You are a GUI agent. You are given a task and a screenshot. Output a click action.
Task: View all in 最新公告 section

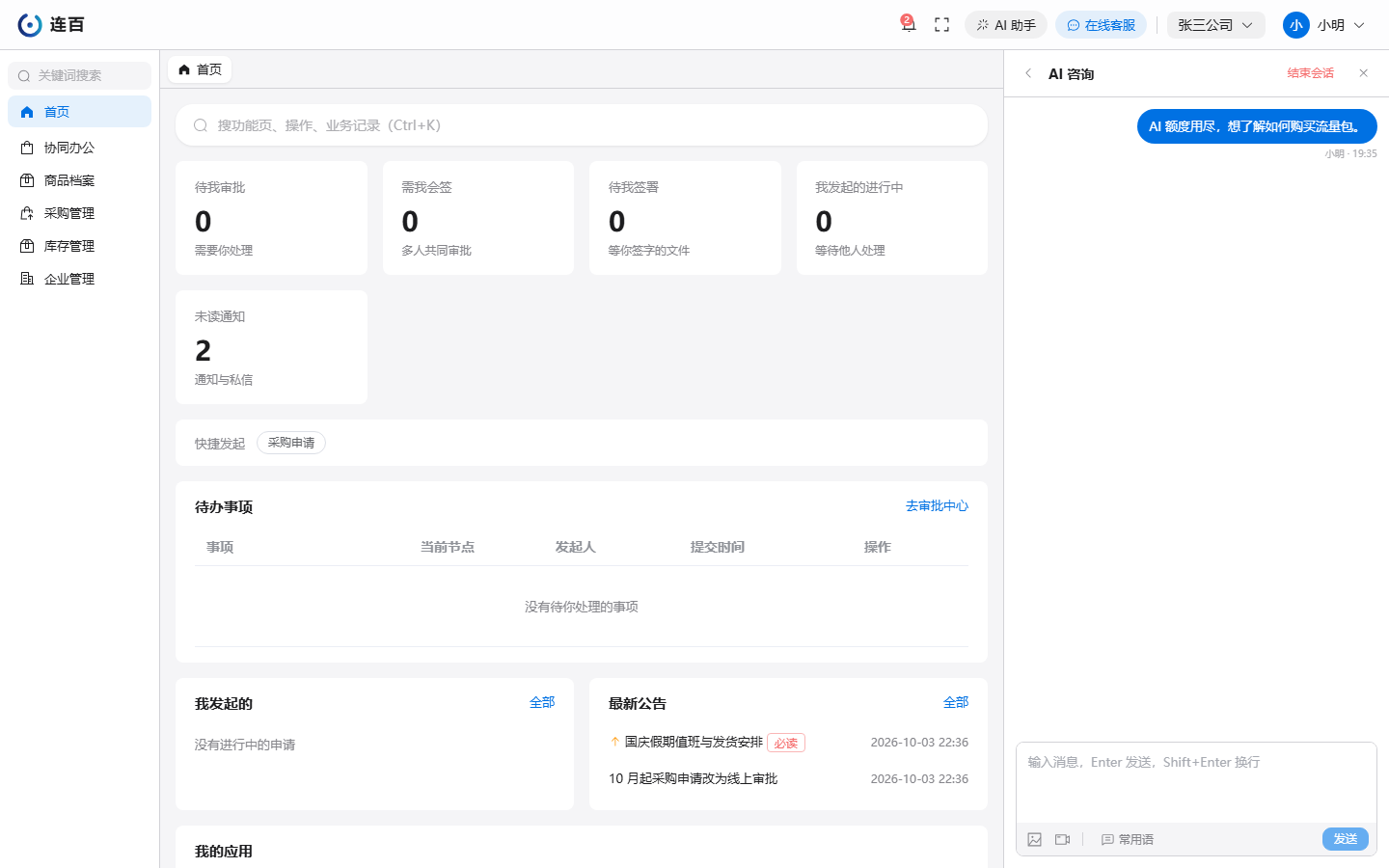[x=956, y=702]
